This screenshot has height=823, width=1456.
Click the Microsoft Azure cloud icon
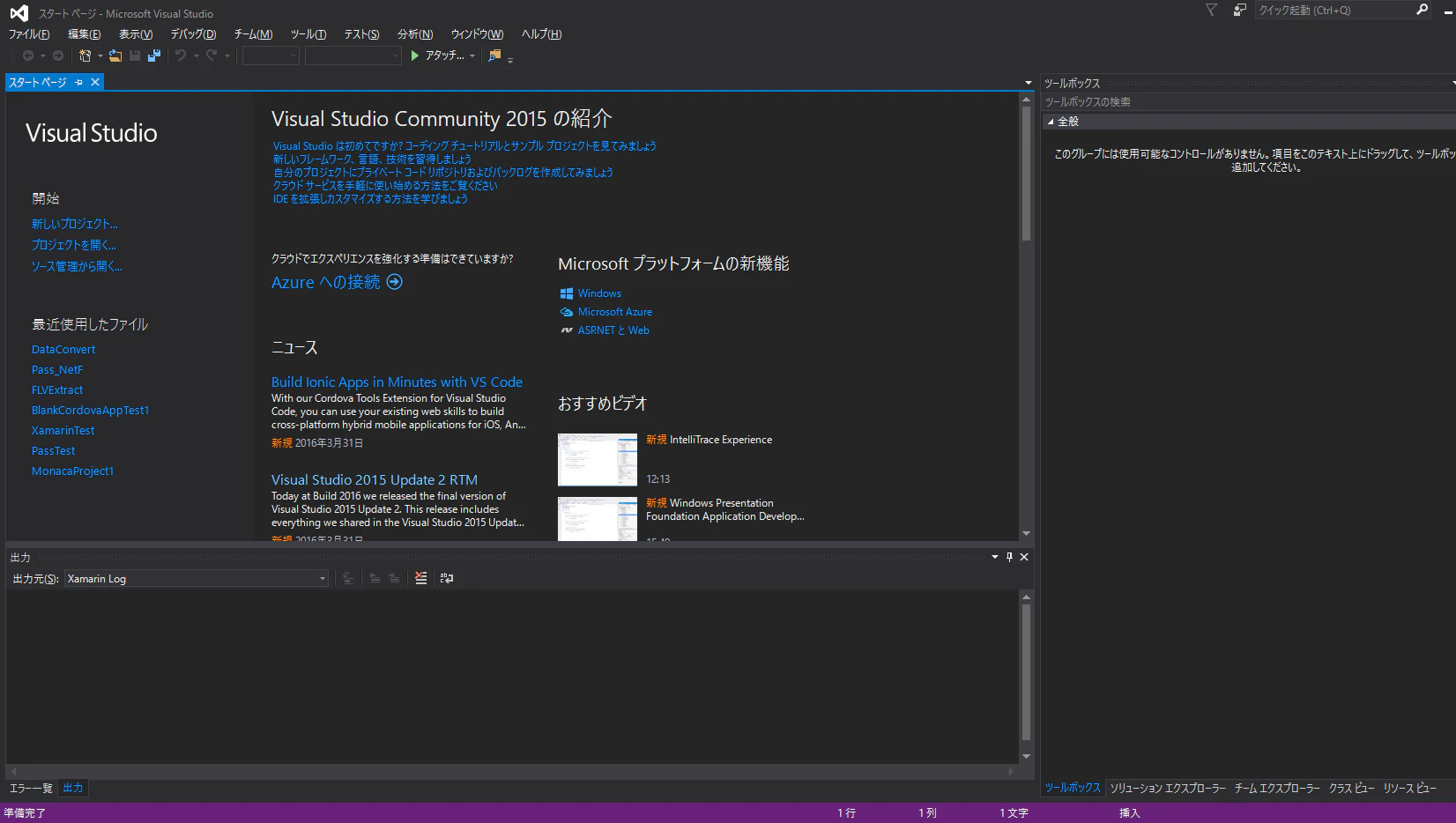coord(567,312)
